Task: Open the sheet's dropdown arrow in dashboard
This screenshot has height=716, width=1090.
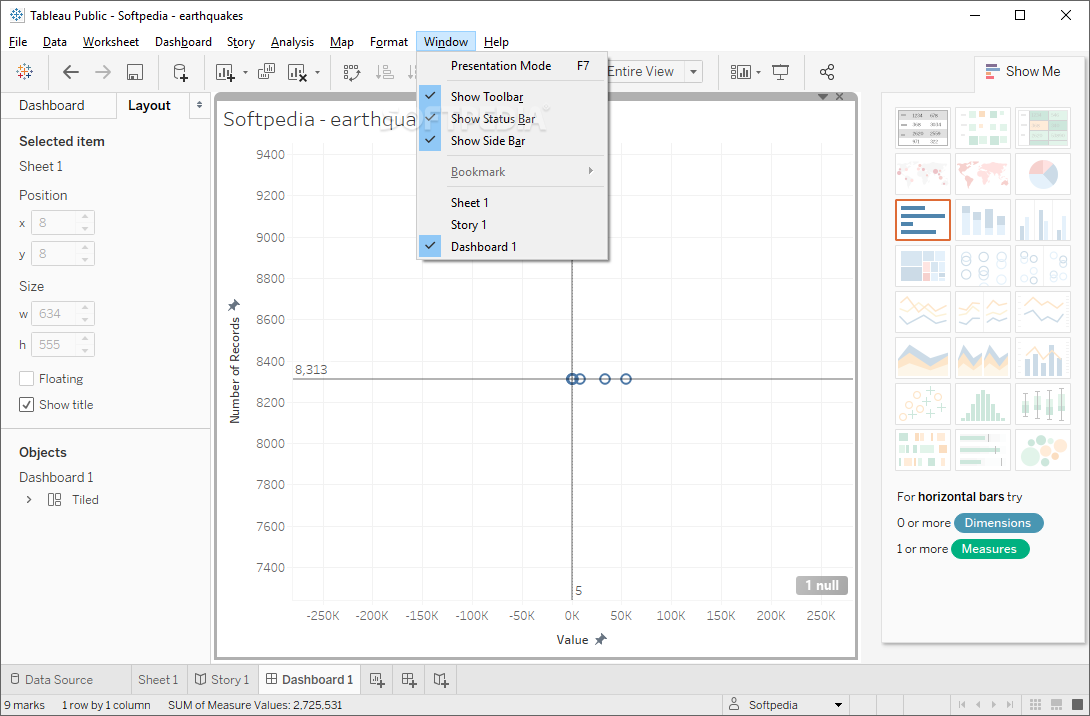Action: point(823,97)
